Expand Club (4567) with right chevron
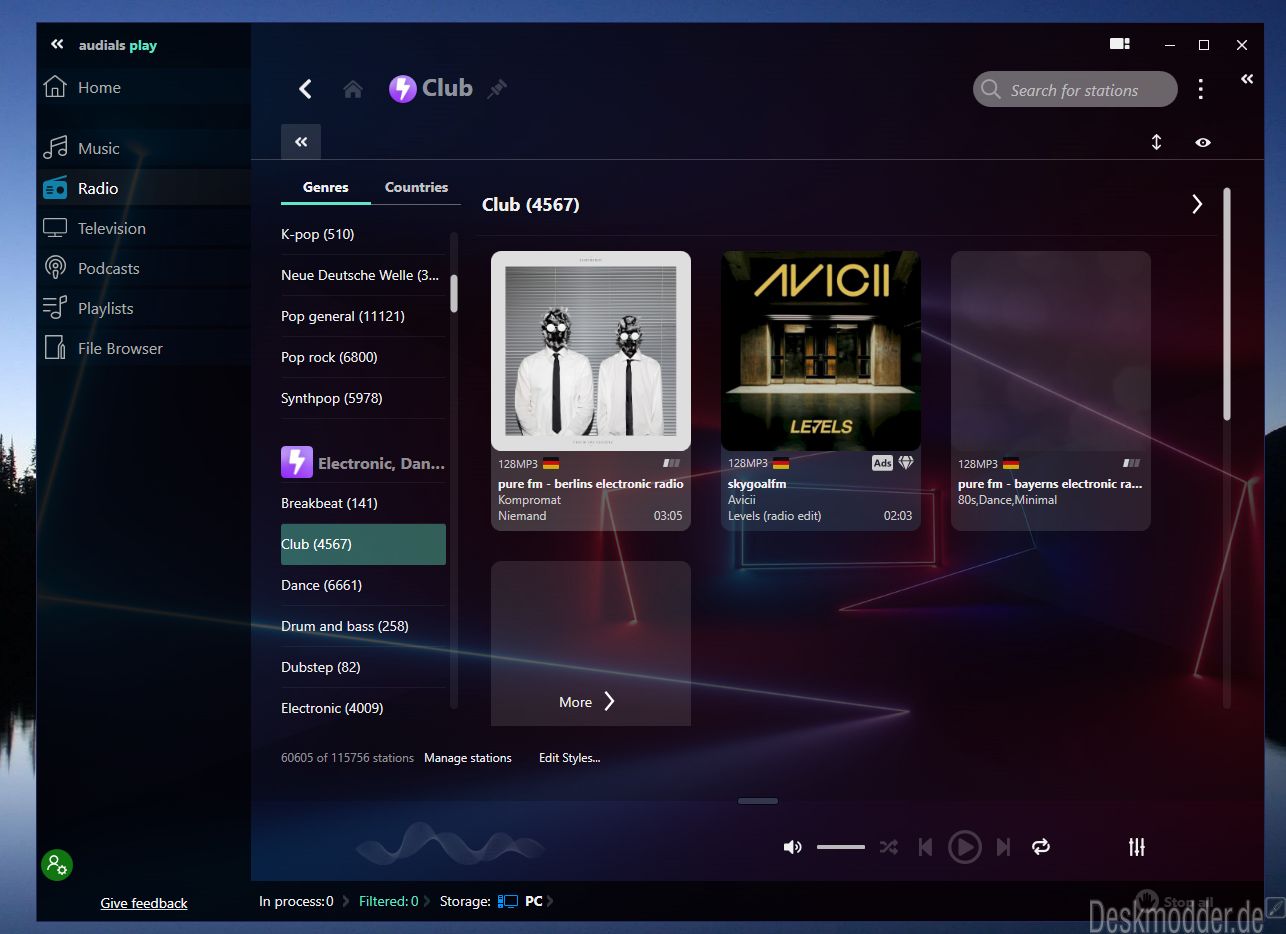The width and height of the screenshot is (1286, 934). pos(1197,204)
